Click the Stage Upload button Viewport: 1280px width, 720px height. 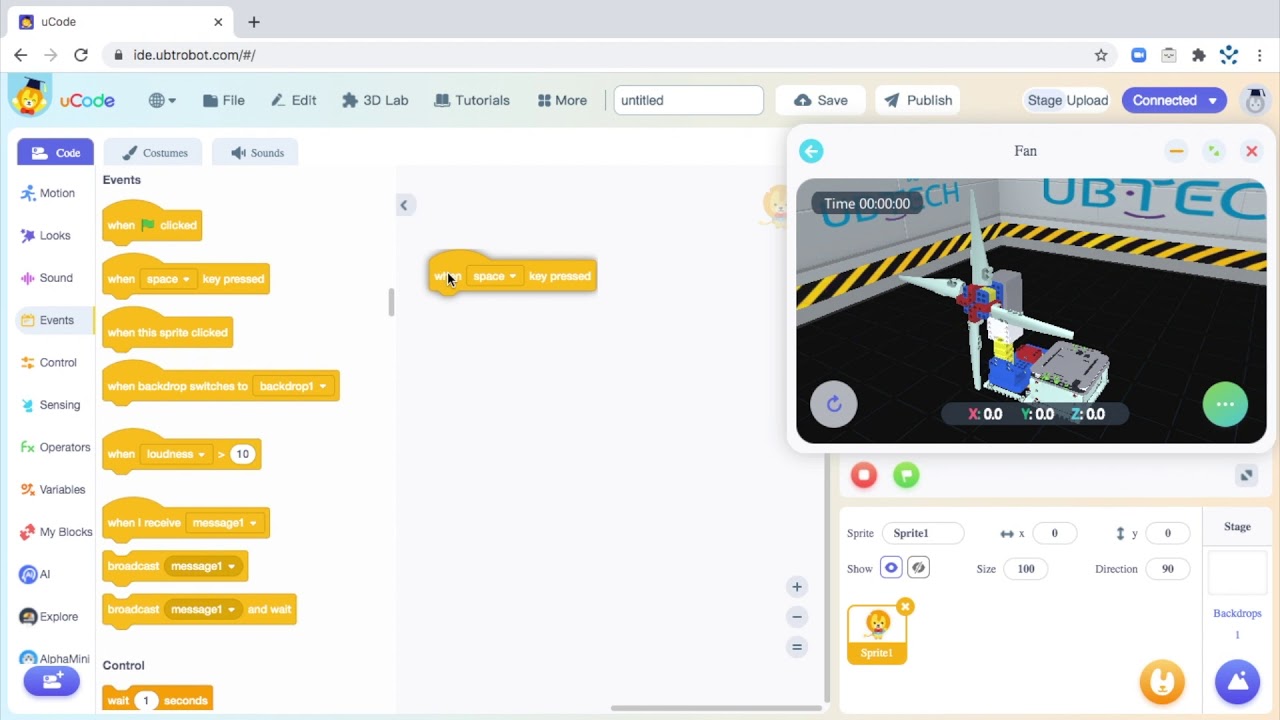tap(1068, 100)
